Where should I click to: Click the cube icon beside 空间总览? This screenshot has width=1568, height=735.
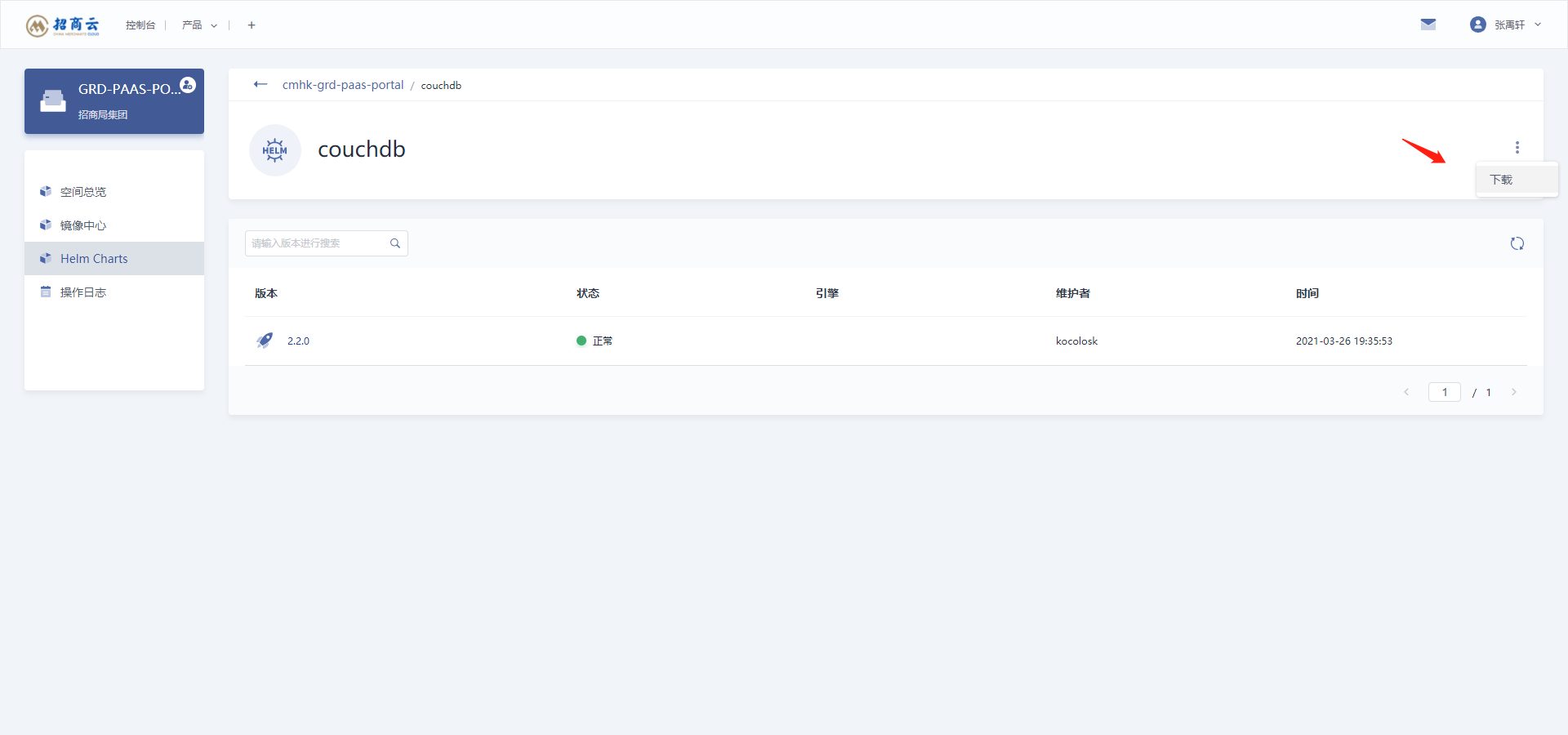46,191
